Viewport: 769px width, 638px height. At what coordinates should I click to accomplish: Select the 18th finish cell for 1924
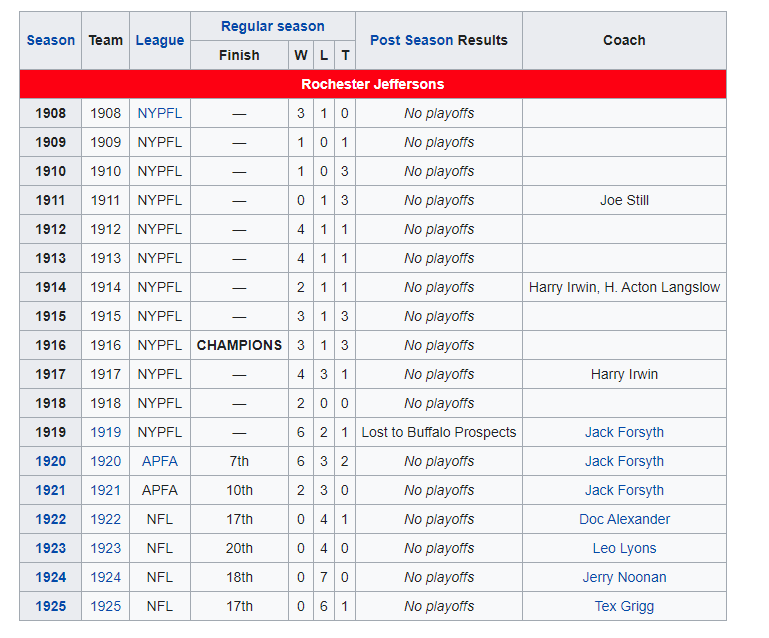coord(239,577)
